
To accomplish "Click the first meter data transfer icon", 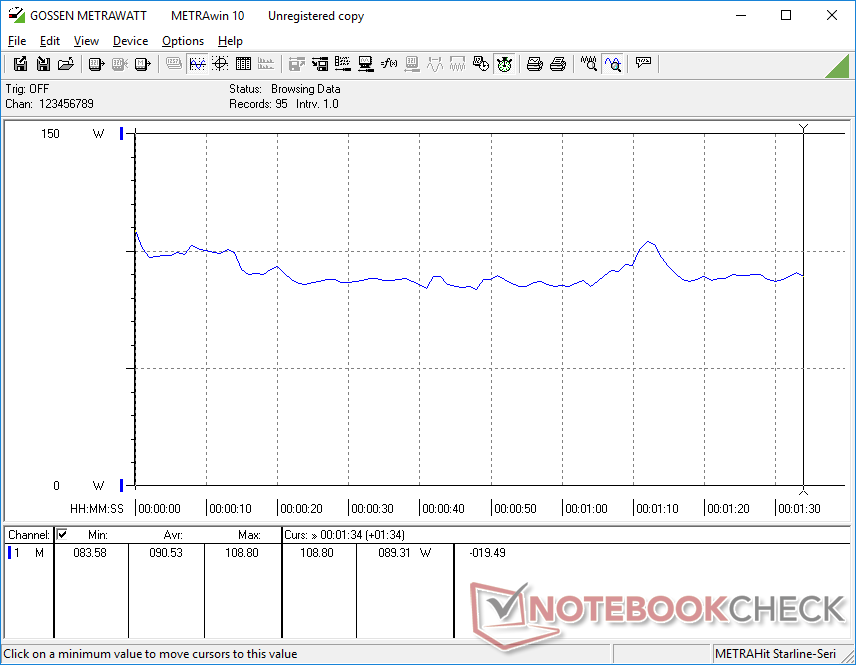I will (97, 64).
